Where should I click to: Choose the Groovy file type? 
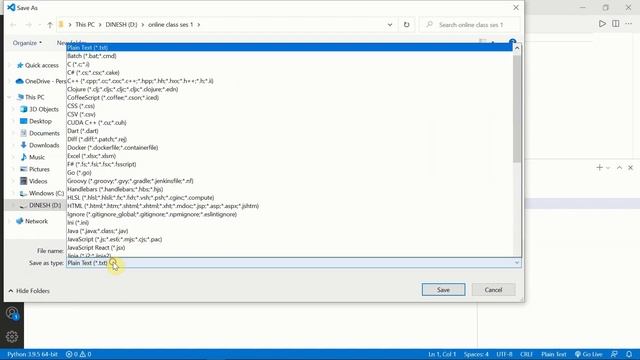tap(289, 181)
